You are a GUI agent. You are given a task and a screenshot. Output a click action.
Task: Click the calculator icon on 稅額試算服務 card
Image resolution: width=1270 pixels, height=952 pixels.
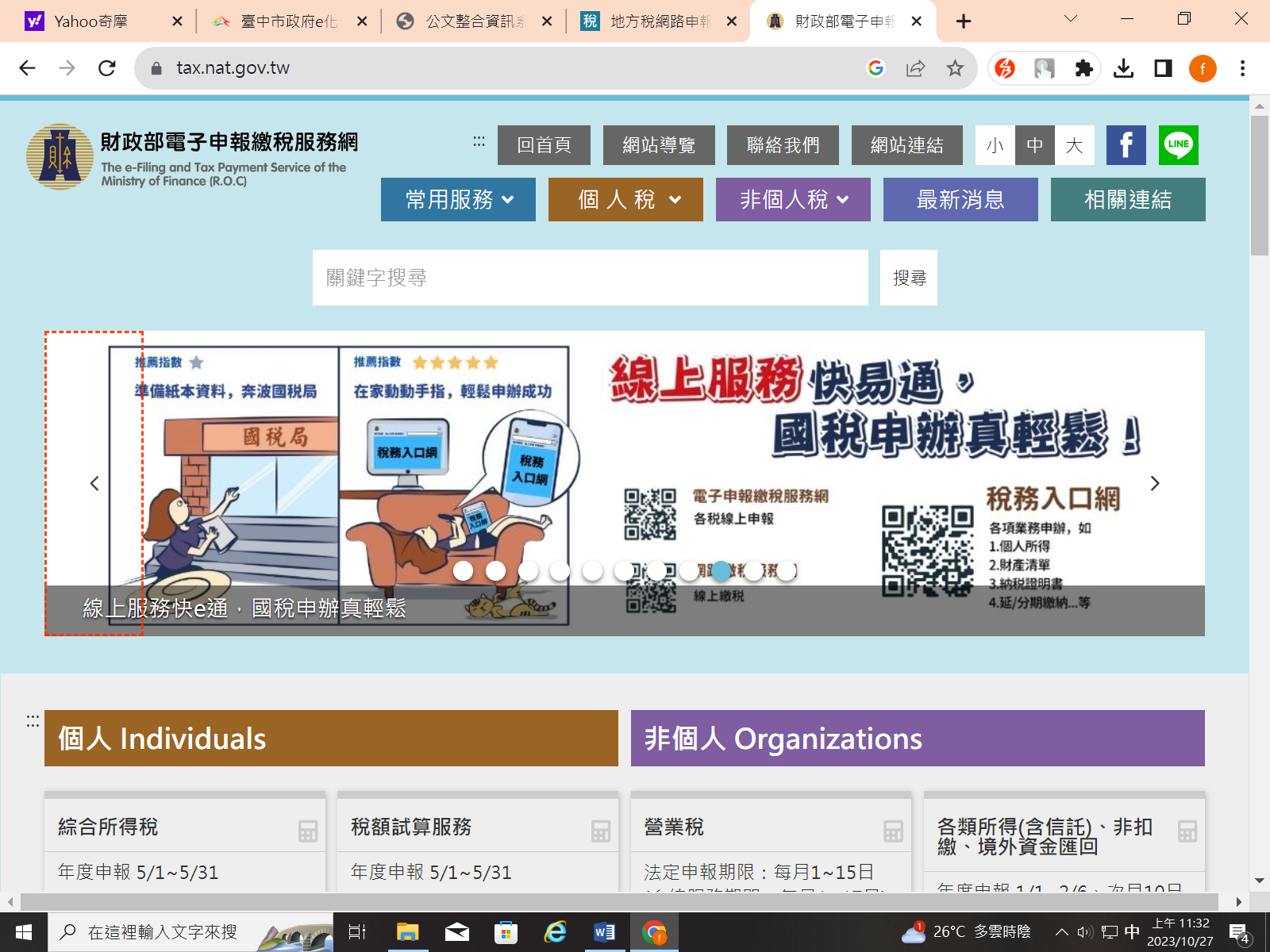[x=601, y=831]
